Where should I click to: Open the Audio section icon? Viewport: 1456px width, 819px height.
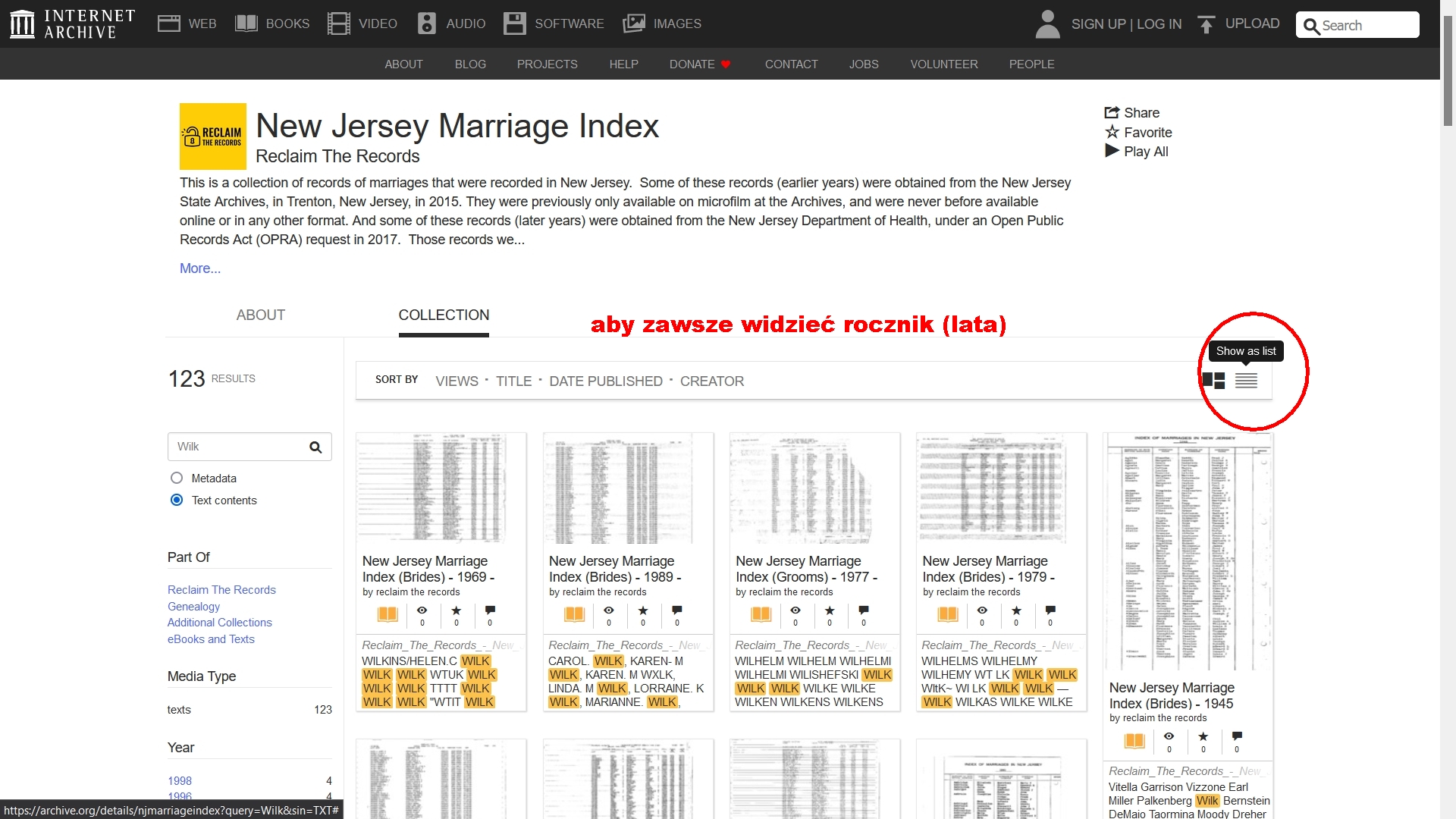tap(427, 24)
